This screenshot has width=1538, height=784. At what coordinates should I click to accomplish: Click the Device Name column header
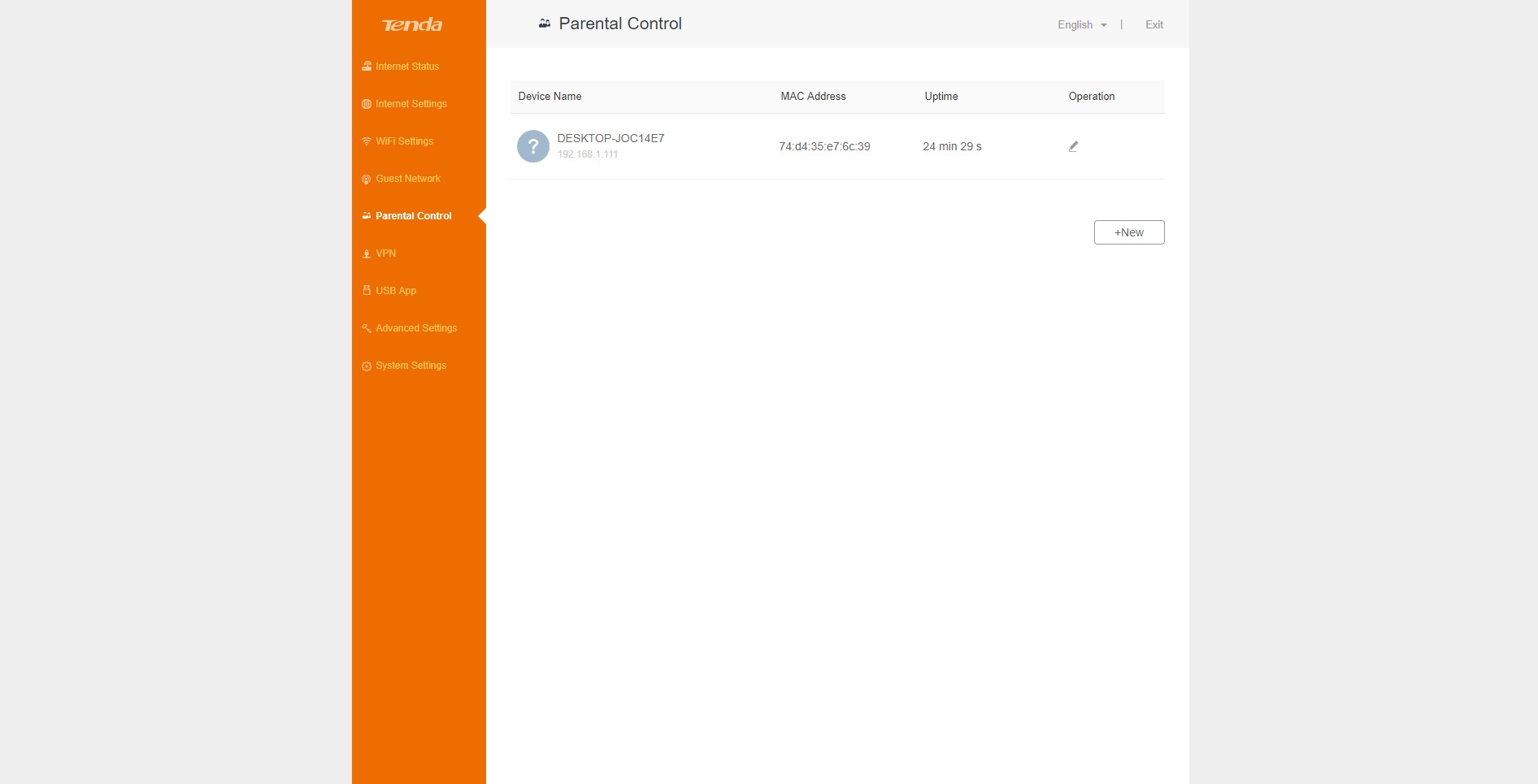point(550,97)
